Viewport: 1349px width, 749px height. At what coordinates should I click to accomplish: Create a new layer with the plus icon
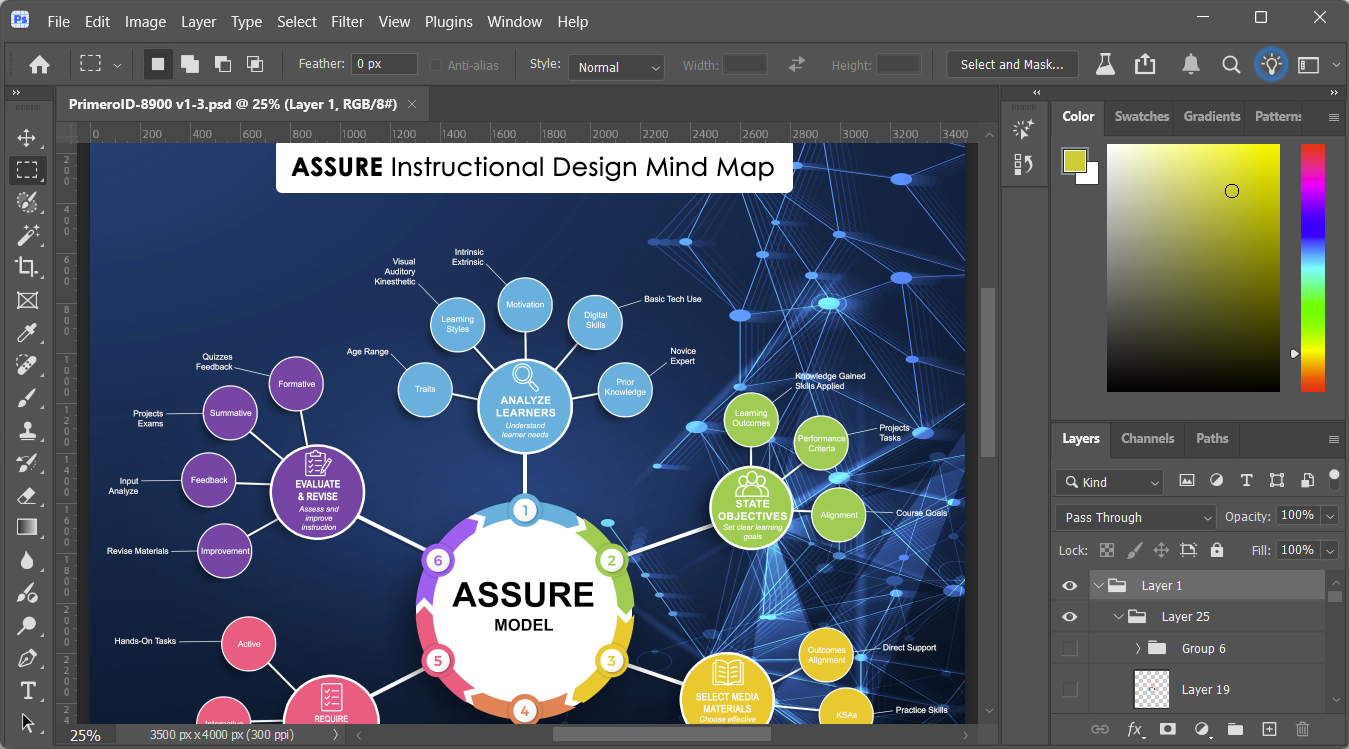click(x=1269, y=730)
